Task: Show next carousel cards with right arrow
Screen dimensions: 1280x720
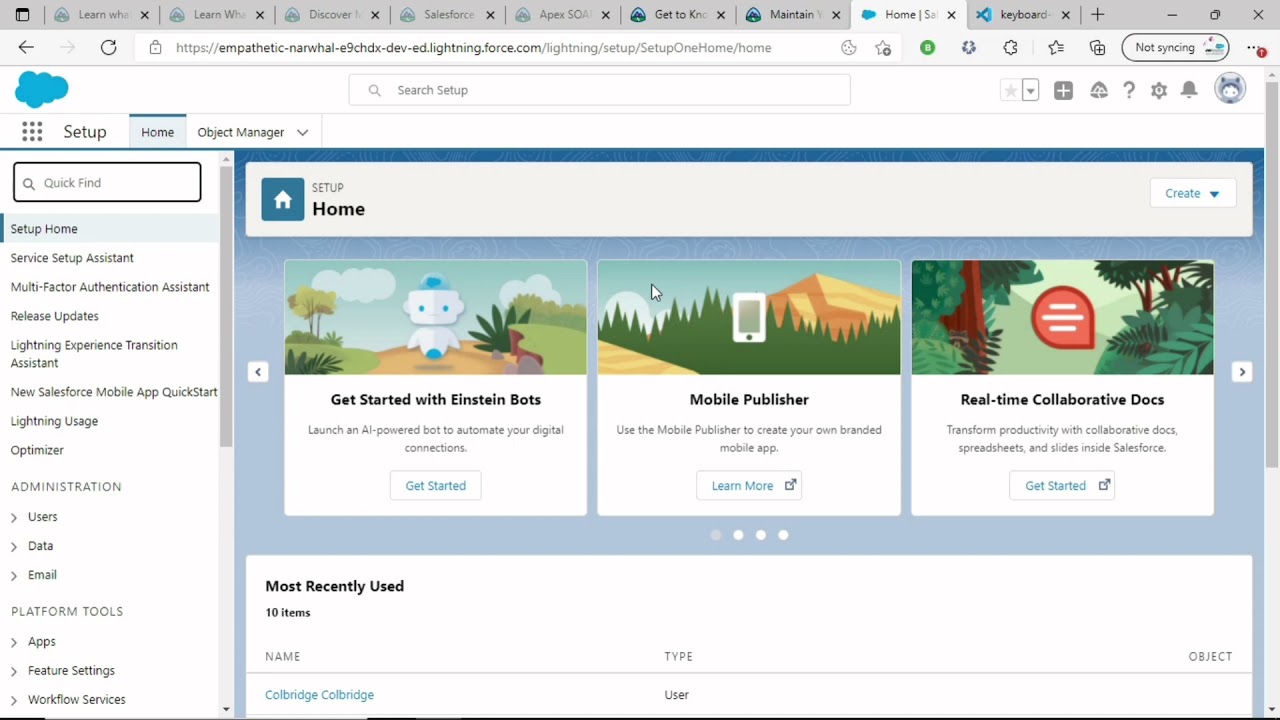Action: point(1242,372)
